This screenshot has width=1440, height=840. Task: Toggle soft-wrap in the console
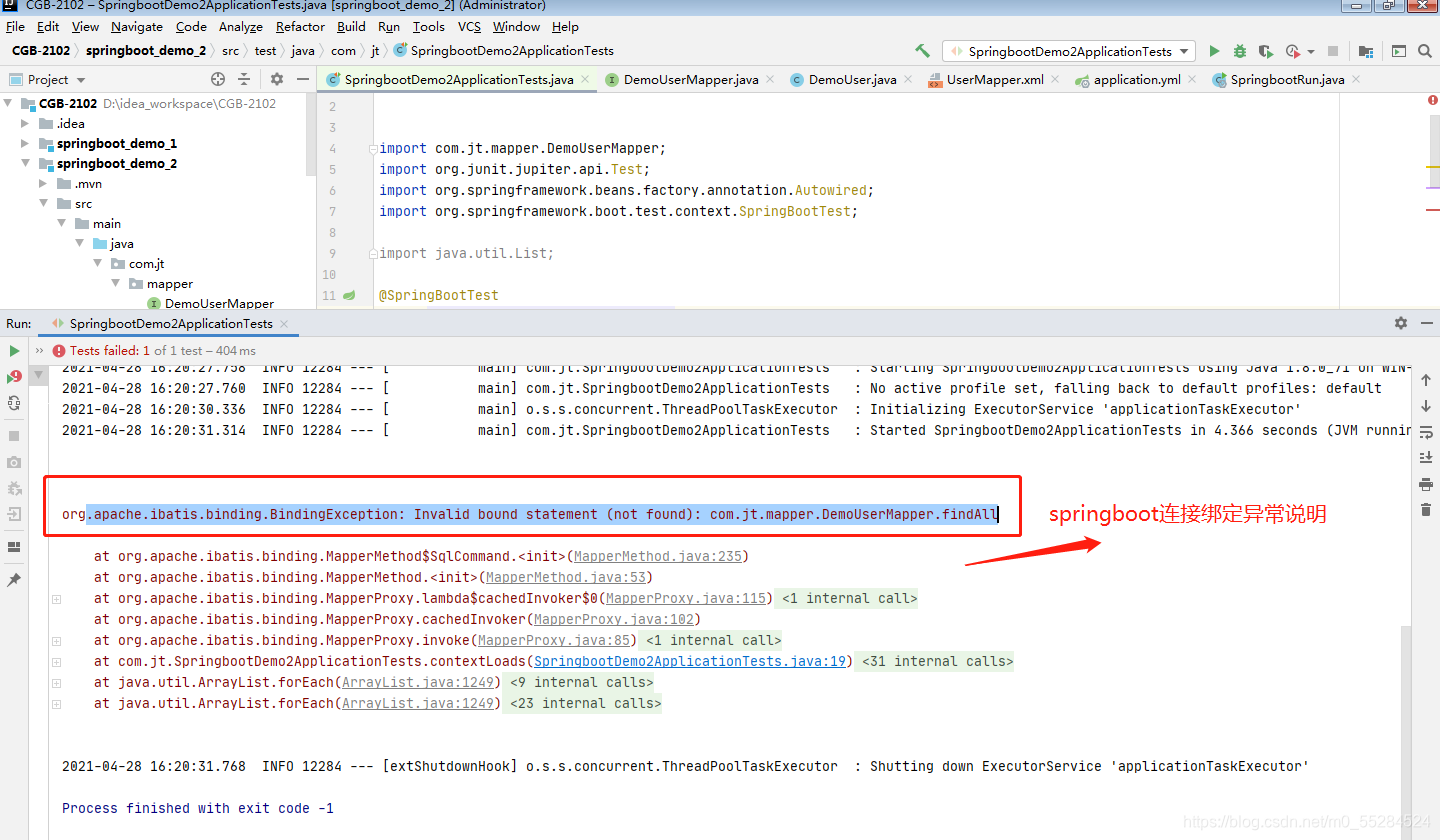click(x=1426, y=432)
